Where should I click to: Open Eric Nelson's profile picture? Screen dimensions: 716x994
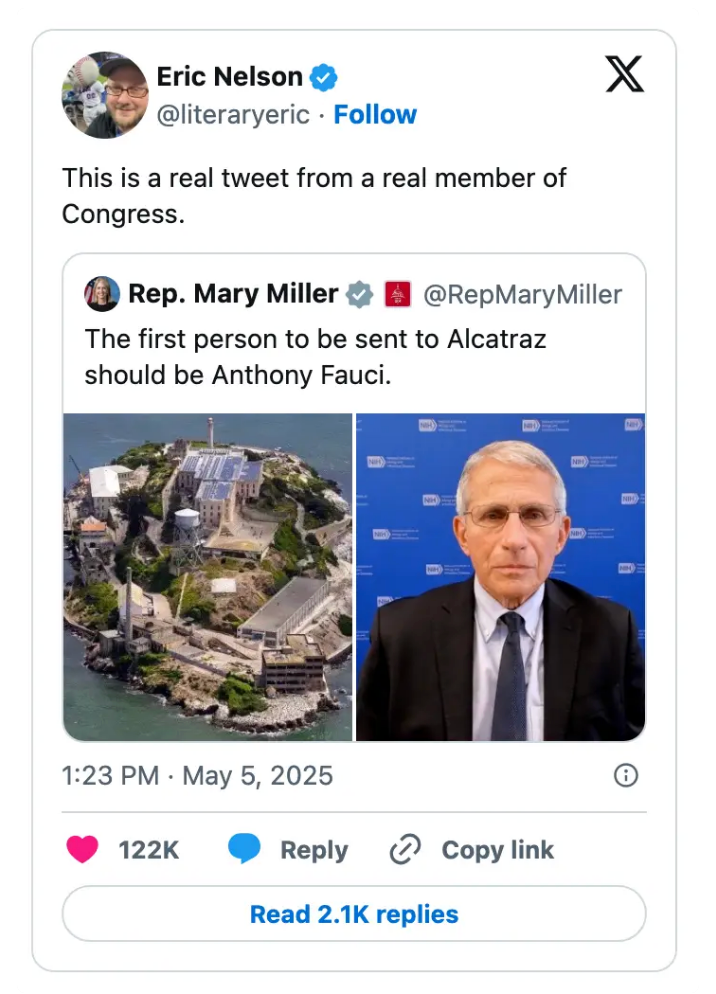(x=105, y=95)
